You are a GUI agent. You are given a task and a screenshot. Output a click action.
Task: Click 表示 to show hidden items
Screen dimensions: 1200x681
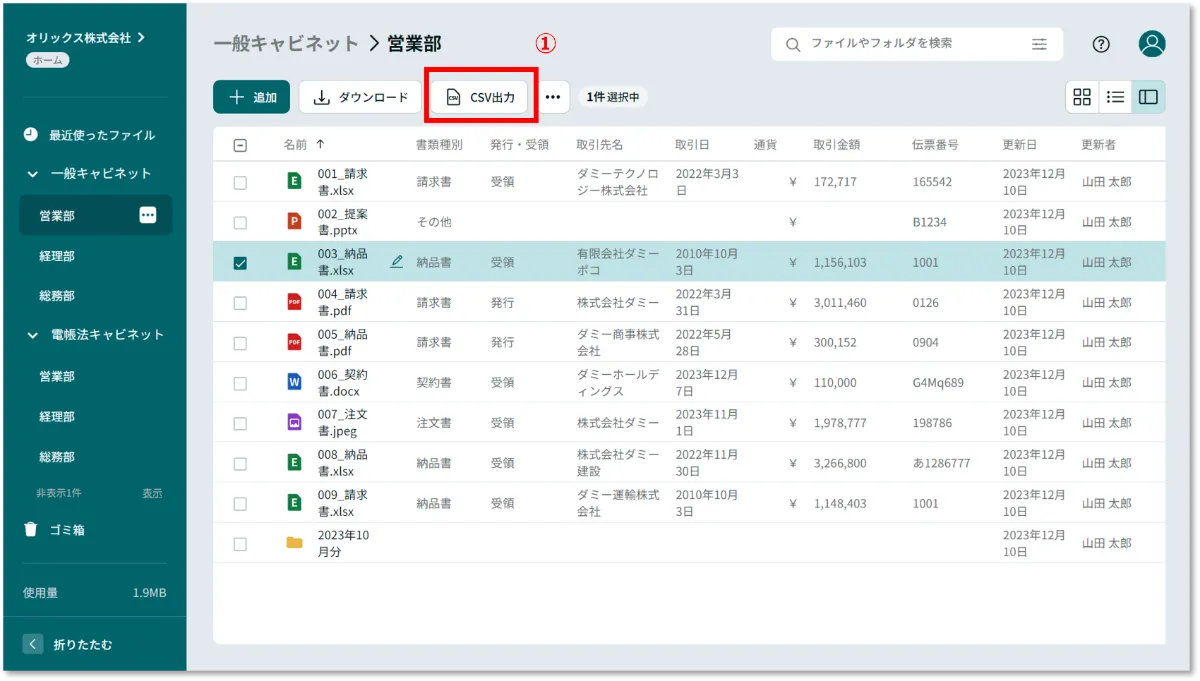[x=152, y=493]
